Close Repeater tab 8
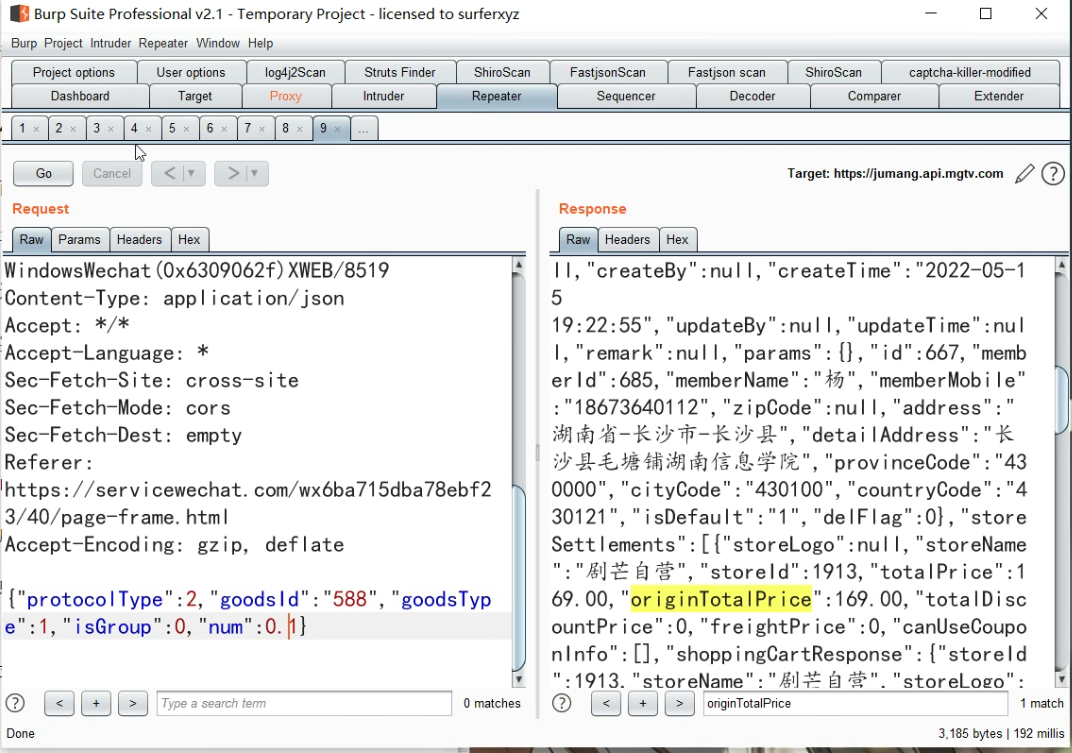1072x753 pixels. coord(299,129)
